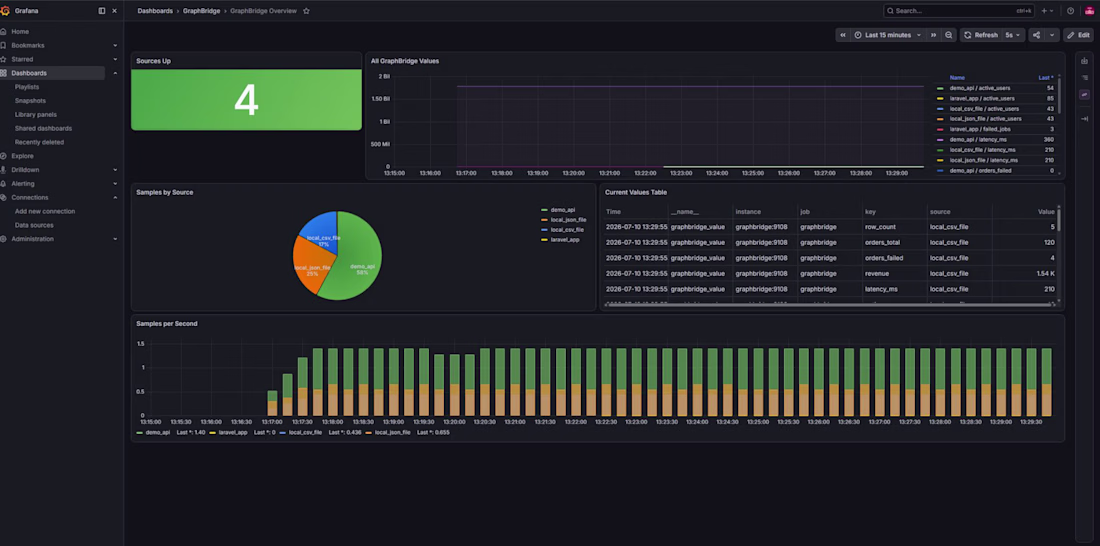Click the collapse arrow icon in right toolbar
Viewport: 1100px width, 546px height.
coord(1085,119)
